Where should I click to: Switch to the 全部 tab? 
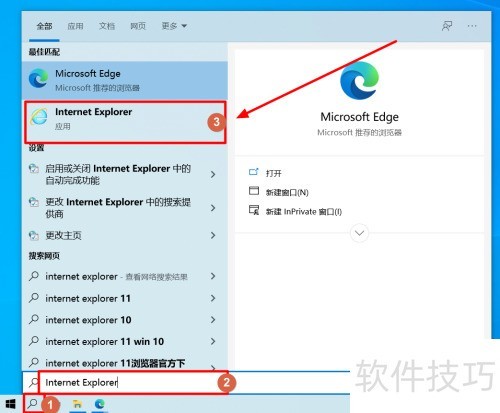[x=44, y=26]
